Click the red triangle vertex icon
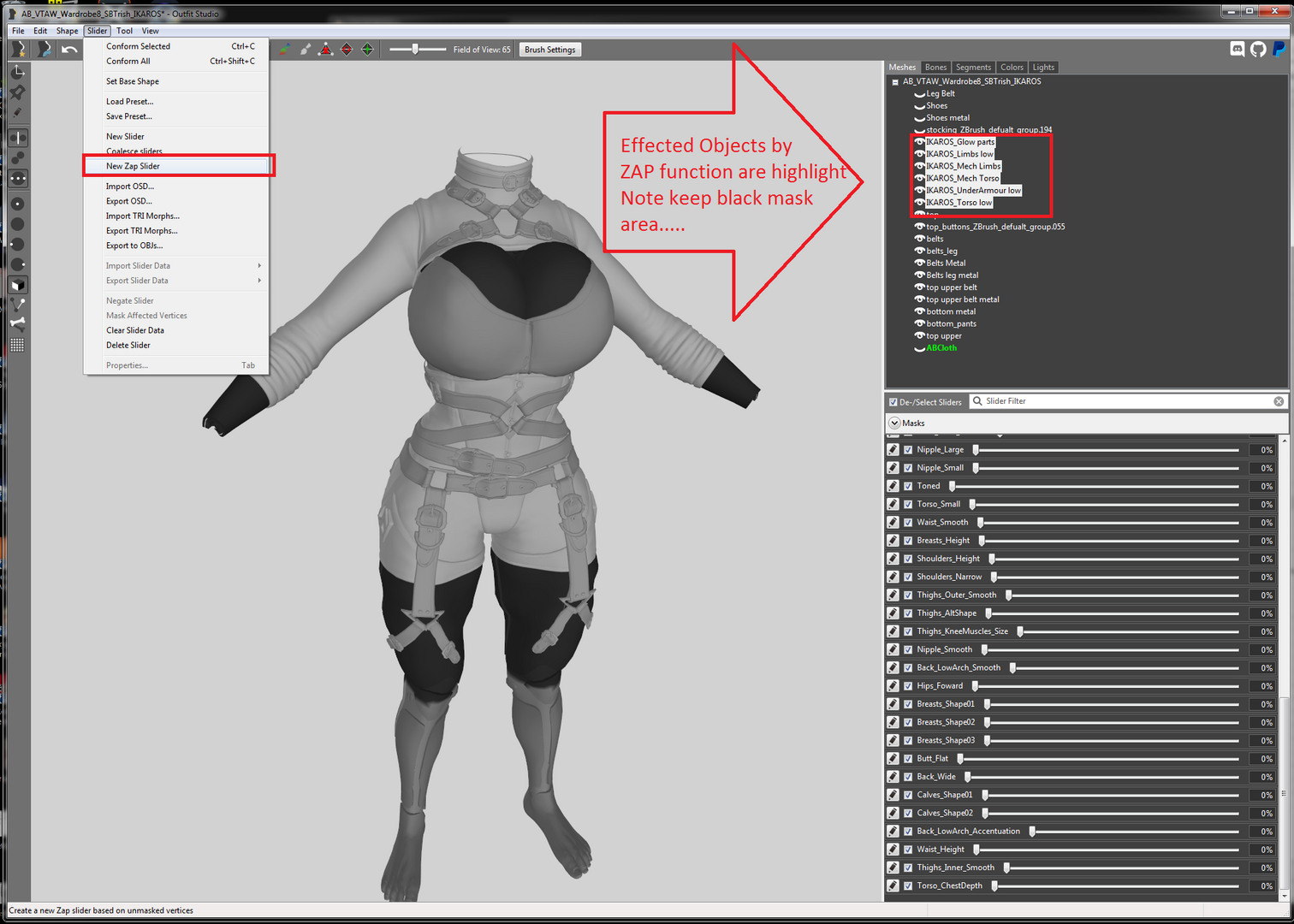Image resolution: width=1294 pixels, height=924 pixels. (326, 50)
